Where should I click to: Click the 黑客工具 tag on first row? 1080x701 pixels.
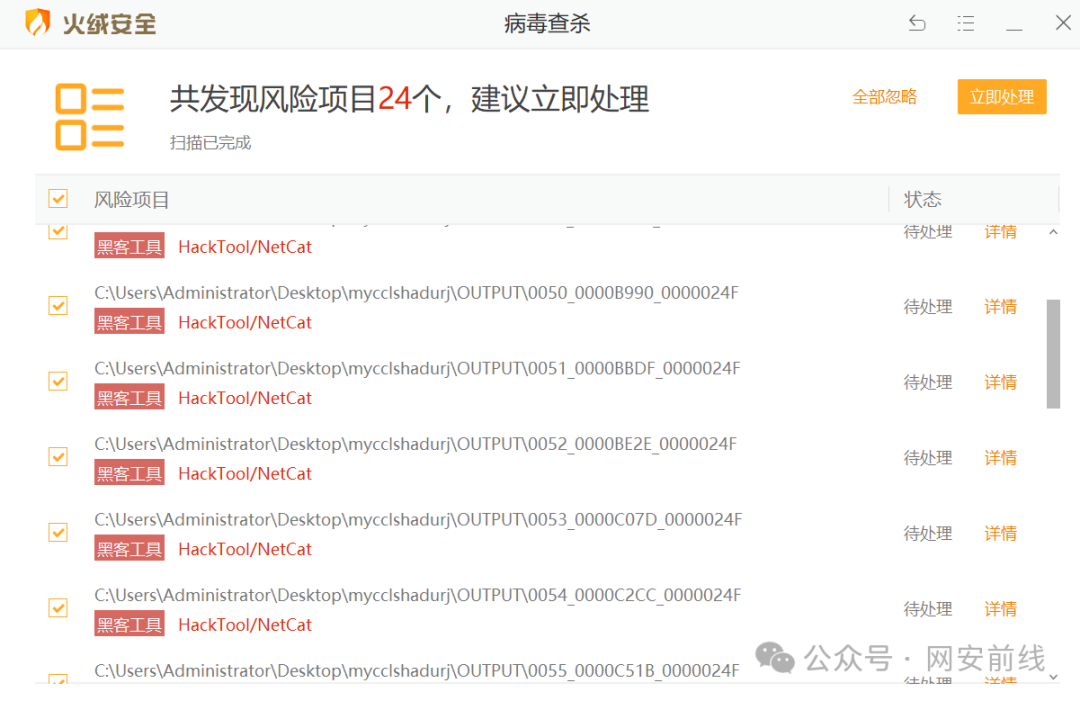(x=128, y=246)
